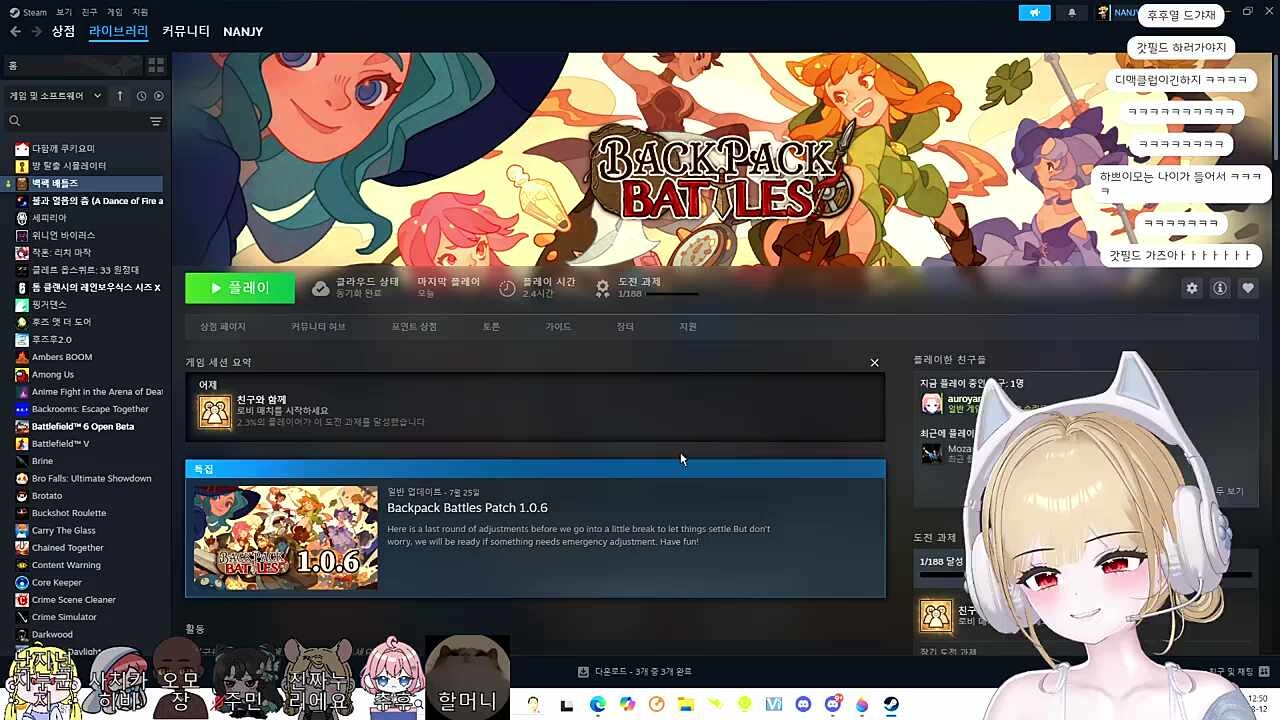Go forward with the right arrow

click(x=37, y=32)
